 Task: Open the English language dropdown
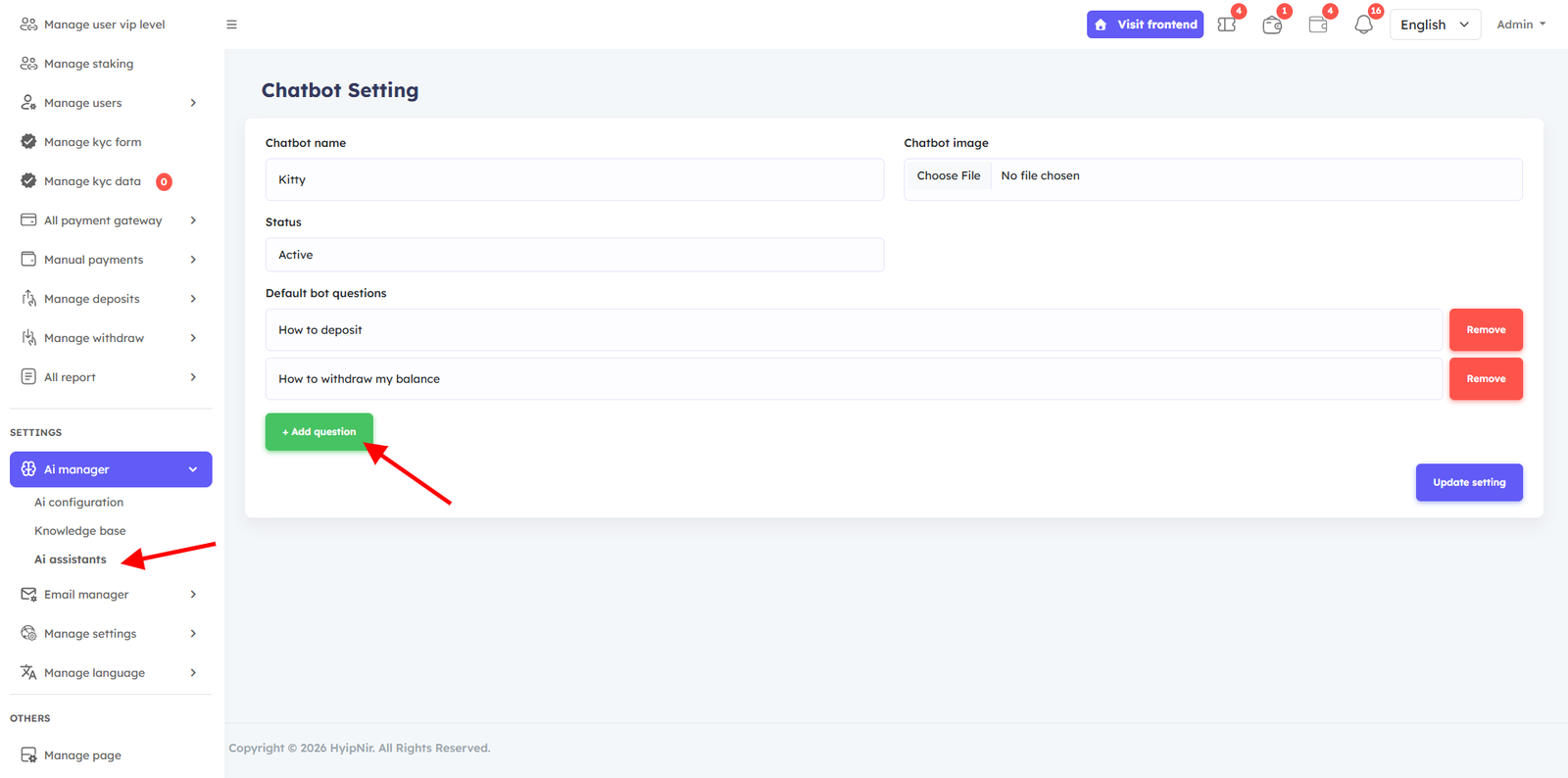(x=1434, y=24)
